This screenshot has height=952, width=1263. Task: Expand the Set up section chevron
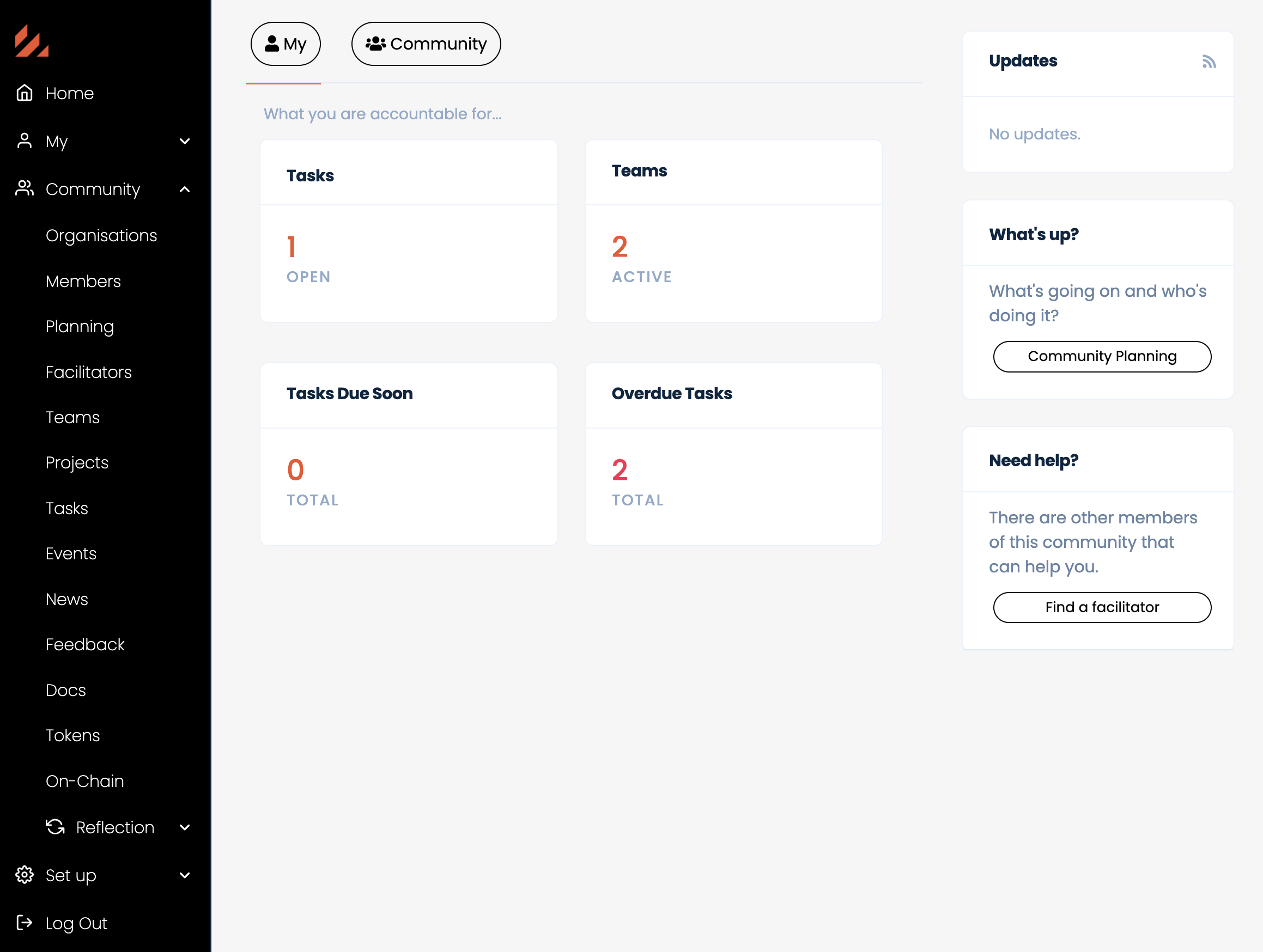pyautogui.click(x=184, y=875)
